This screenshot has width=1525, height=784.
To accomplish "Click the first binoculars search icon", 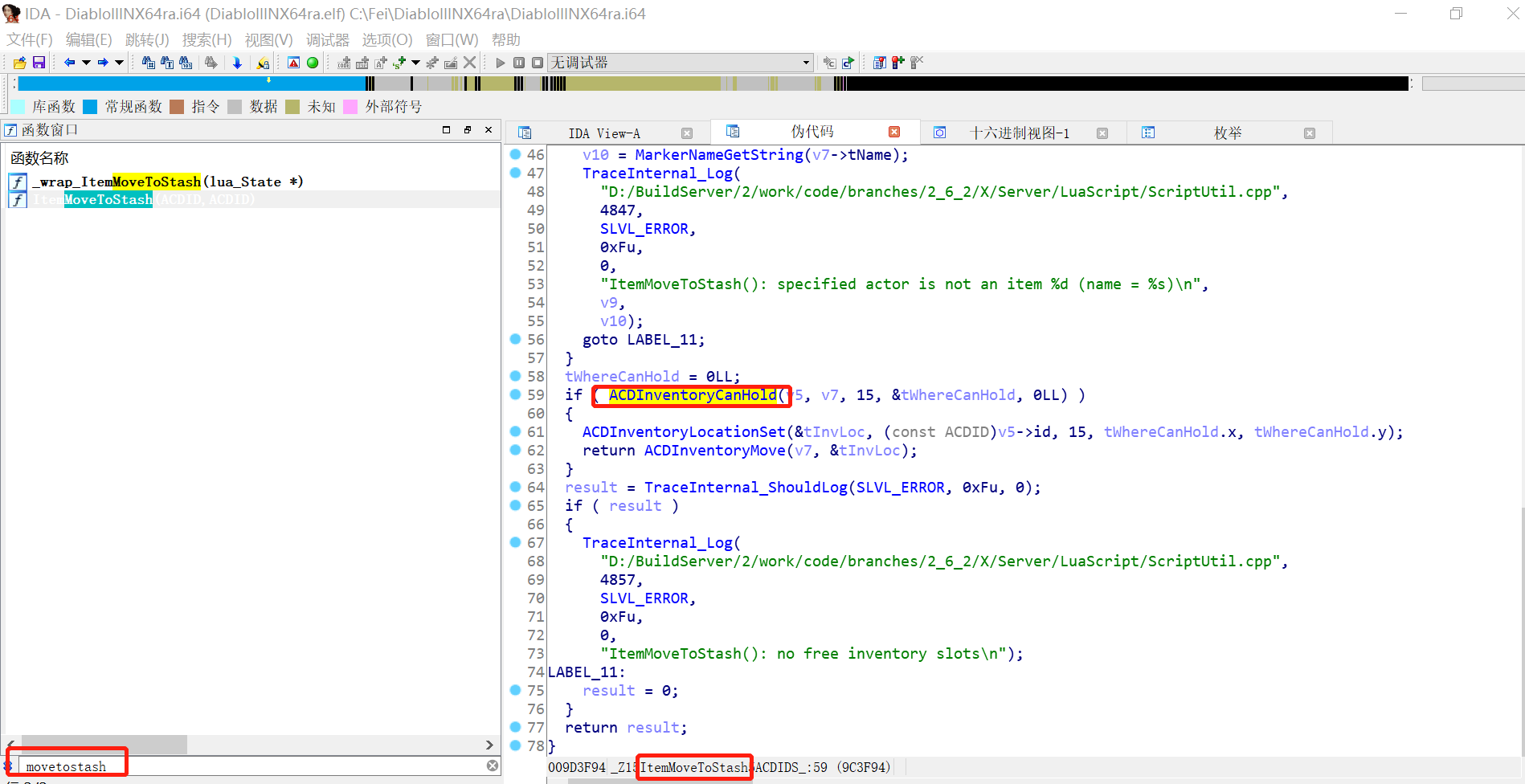I will click(149, 63).
